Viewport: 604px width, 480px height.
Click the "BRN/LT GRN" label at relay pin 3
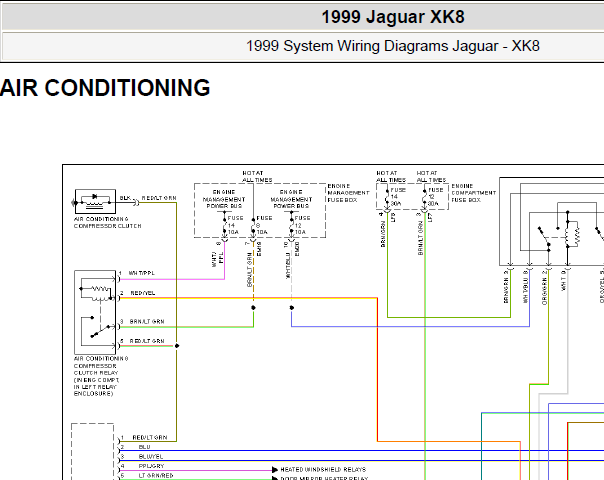[x=147, y=321]
